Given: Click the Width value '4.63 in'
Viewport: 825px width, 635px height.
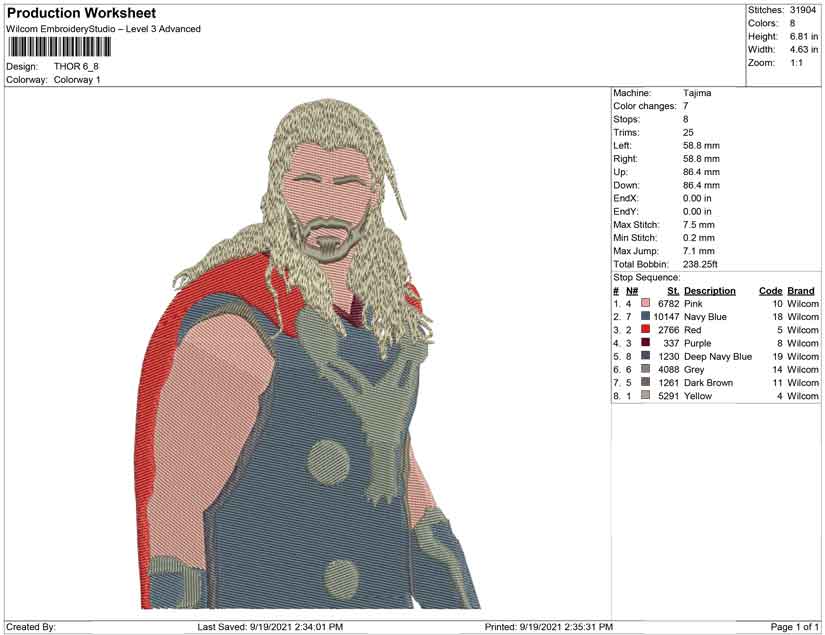Looking at the screenshot, I should point(804,49).
